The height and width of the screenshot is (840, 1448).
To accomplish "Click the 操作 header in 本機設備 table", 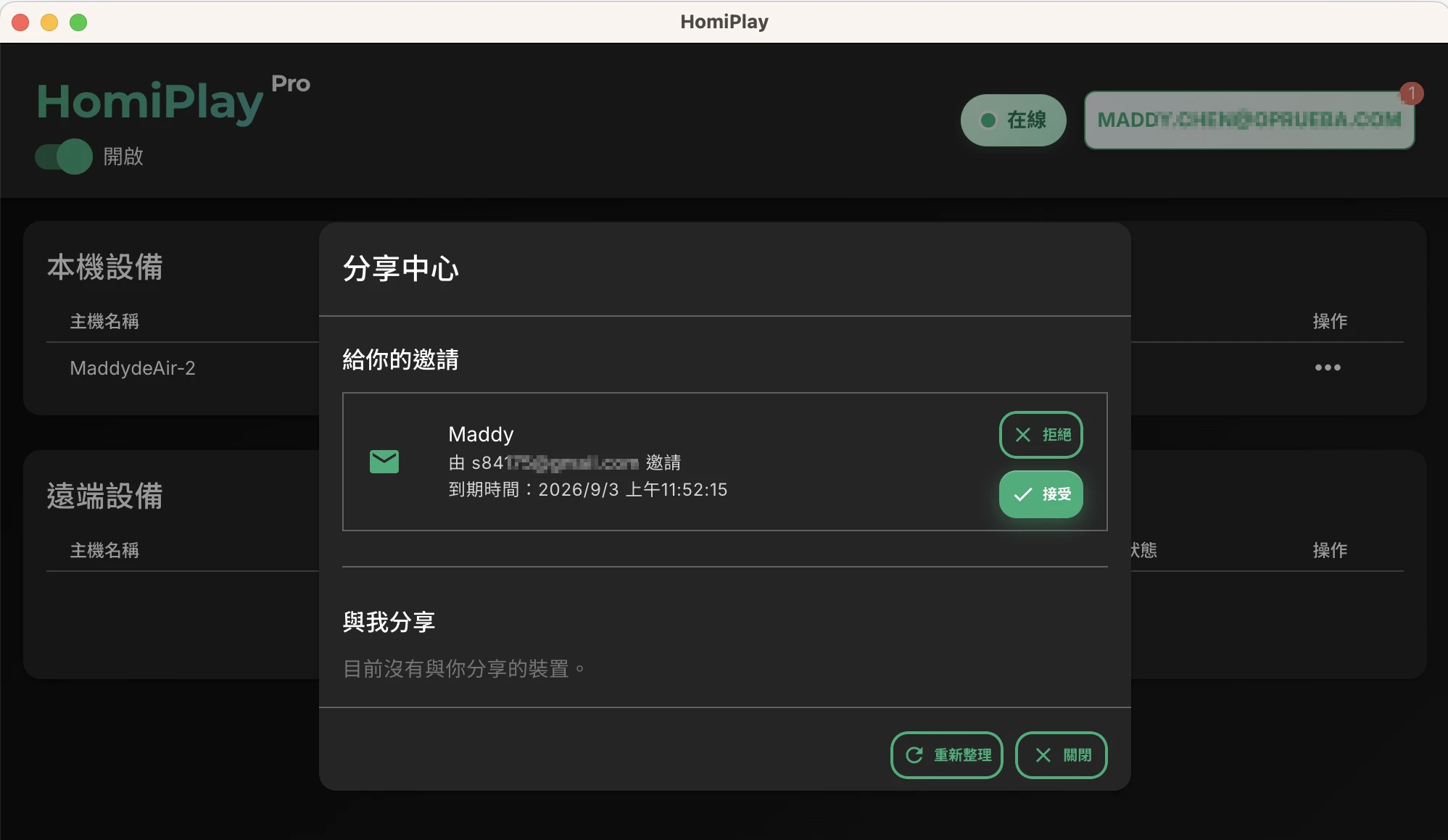I will pos(1330,321).
